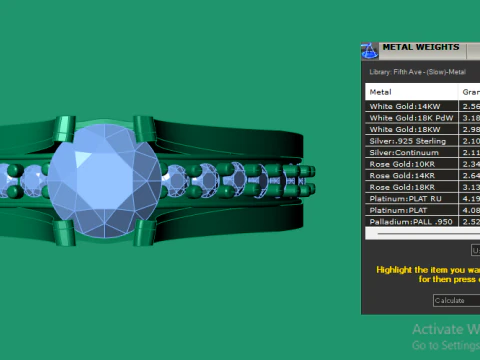Click the Calculate button
Image resolution: width=480 pixels, height=360 pixels.
point(456,300)
